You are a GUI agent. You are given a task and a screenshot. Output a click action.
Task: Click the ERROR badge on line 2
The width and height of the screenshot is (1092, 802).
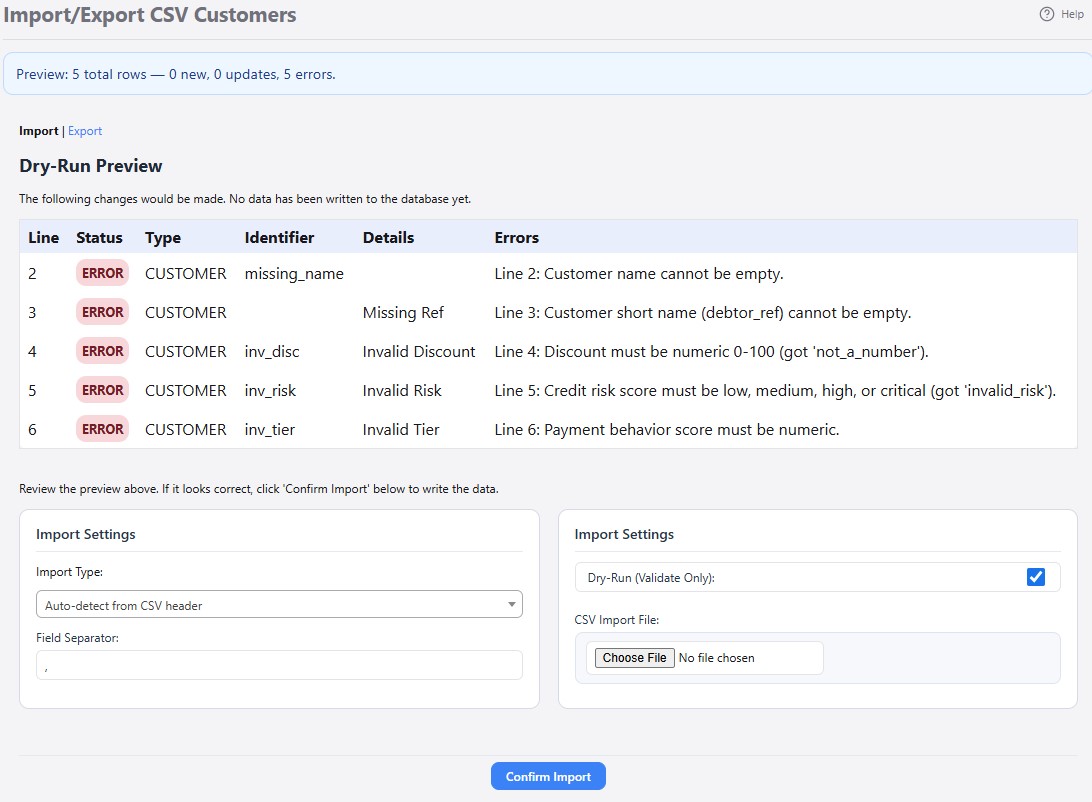tap(102, 274)
